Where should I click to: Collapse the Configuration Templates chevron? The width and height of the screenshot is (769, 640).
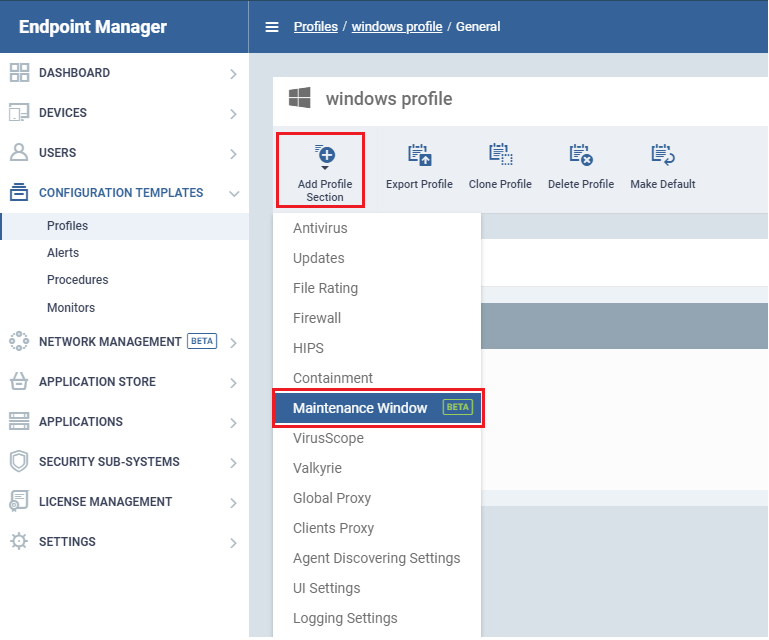coord(234,194)
